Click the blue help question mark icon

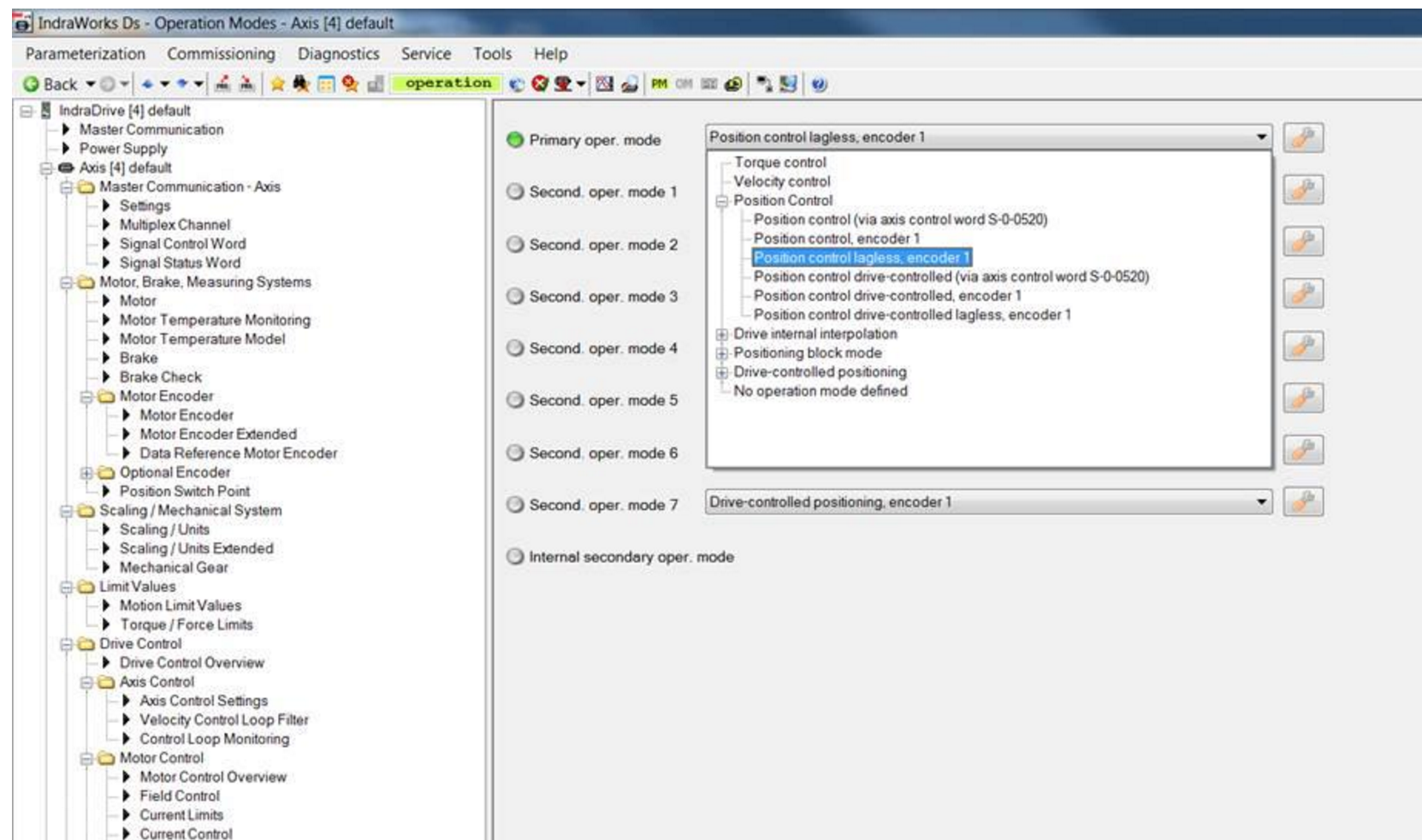click(819, 84)
